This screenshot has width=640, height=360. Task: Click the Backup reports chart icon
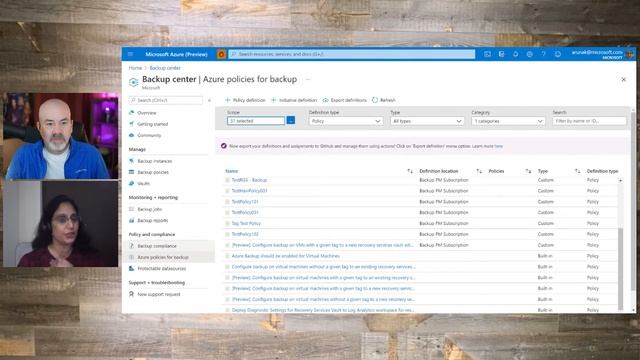131,220
